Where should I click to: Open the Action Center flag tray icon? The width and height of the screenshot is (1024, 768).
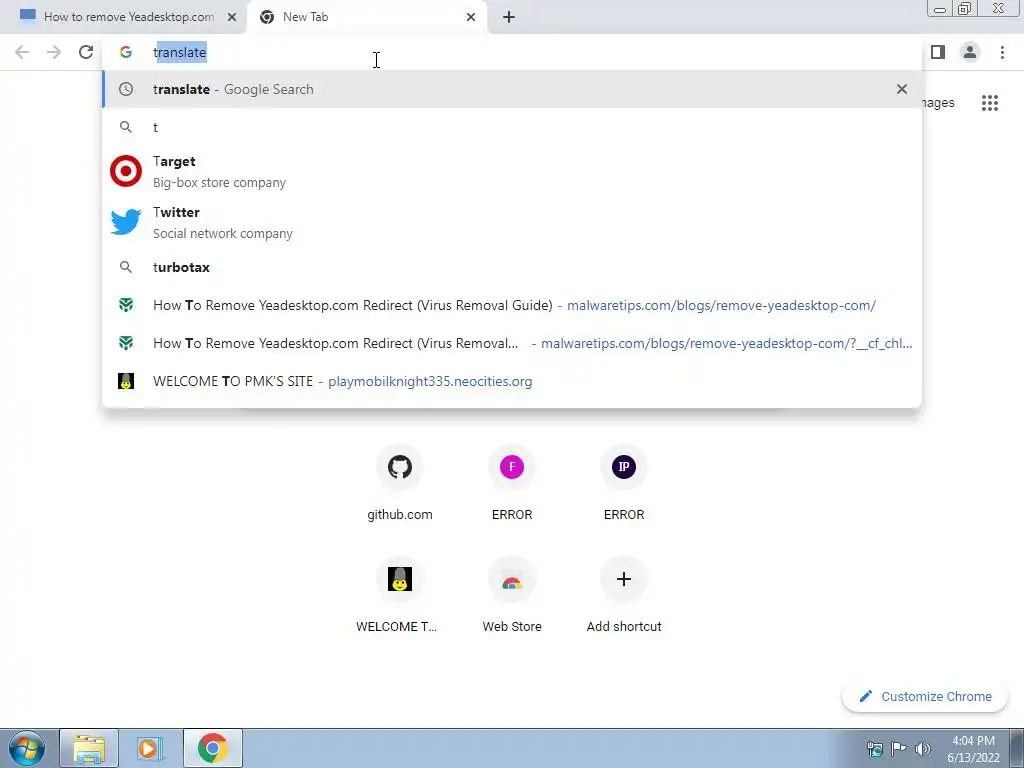[x=899, y=749]
